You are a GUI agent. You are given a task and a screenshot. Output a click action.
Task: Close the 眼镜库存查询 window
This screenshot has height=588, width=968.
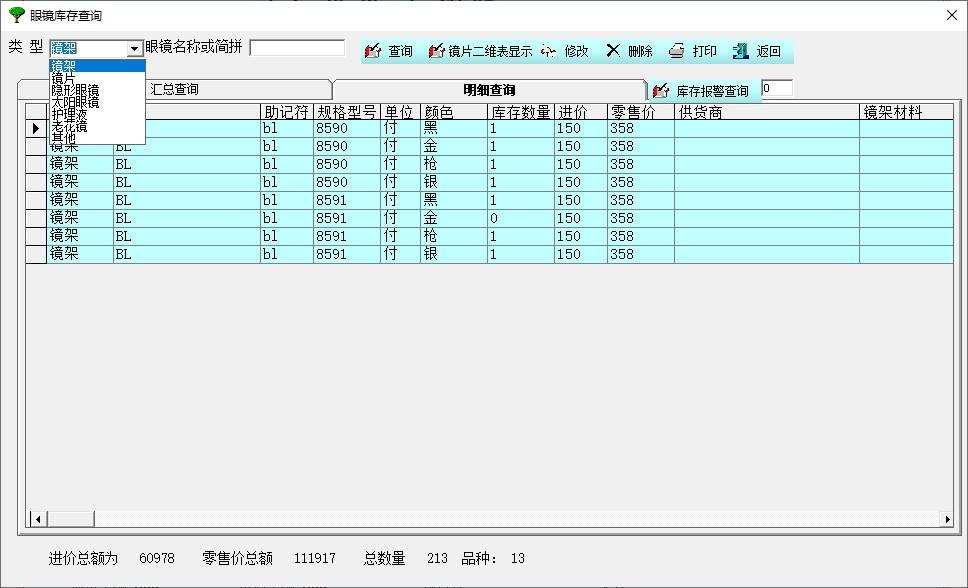click(951, 15)
